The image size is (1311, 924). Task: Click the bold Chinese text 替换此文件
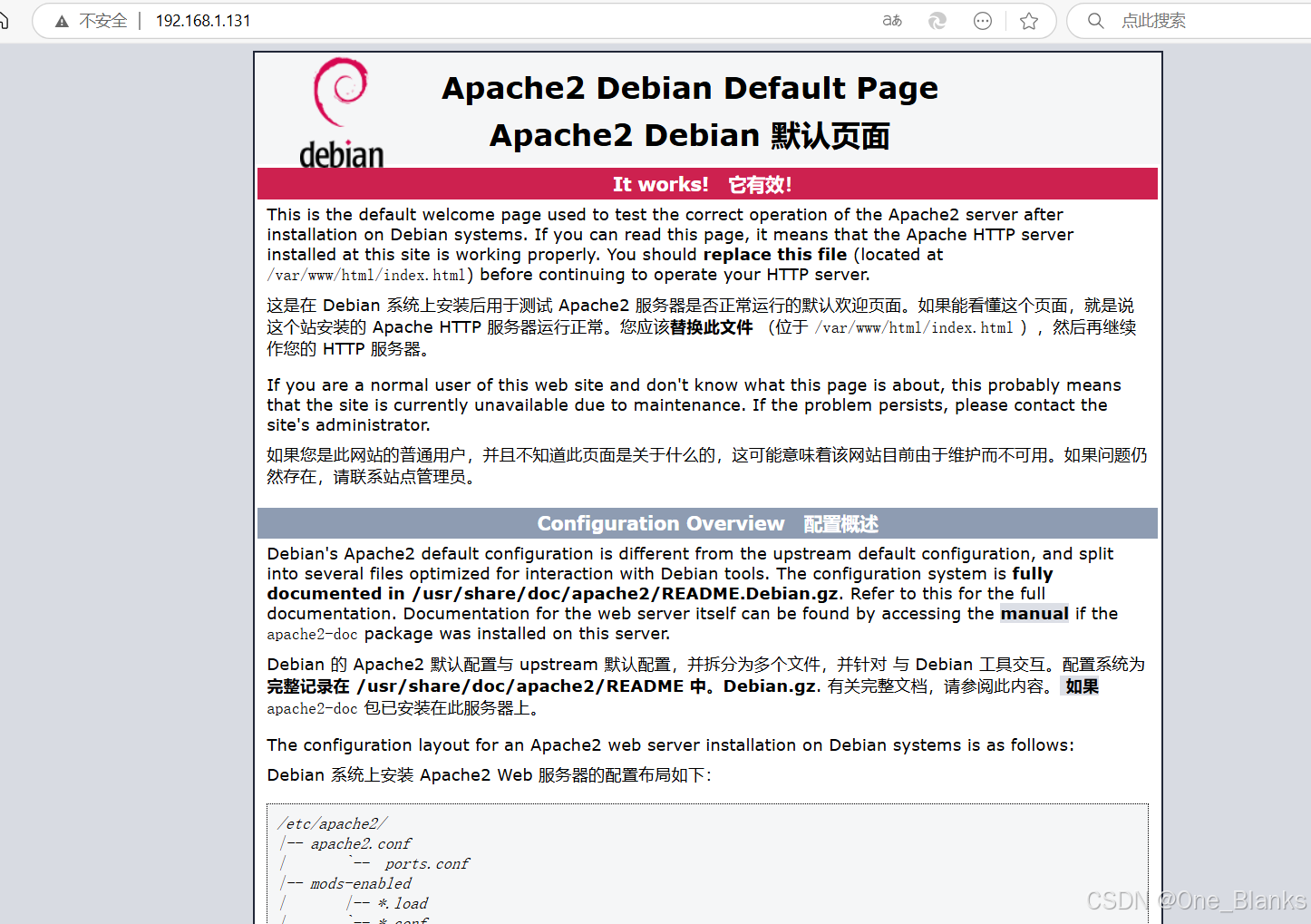(712, 327)
